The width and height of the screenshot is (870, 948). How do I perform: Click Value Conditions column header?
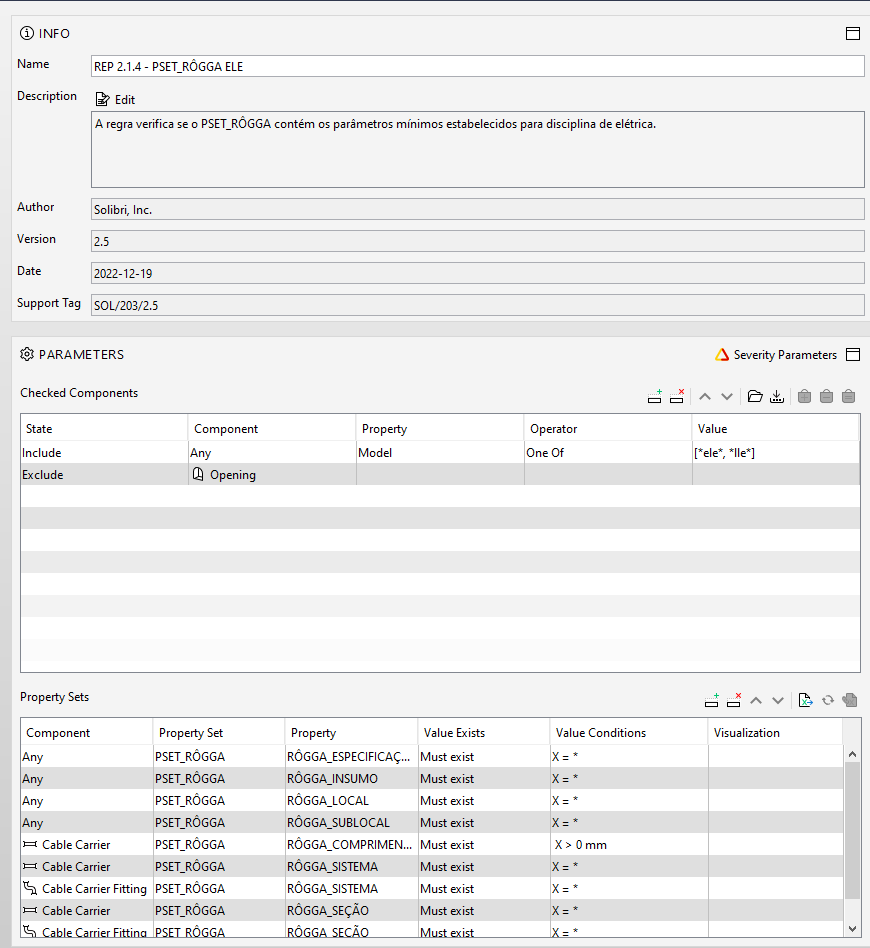click(629, 733)
